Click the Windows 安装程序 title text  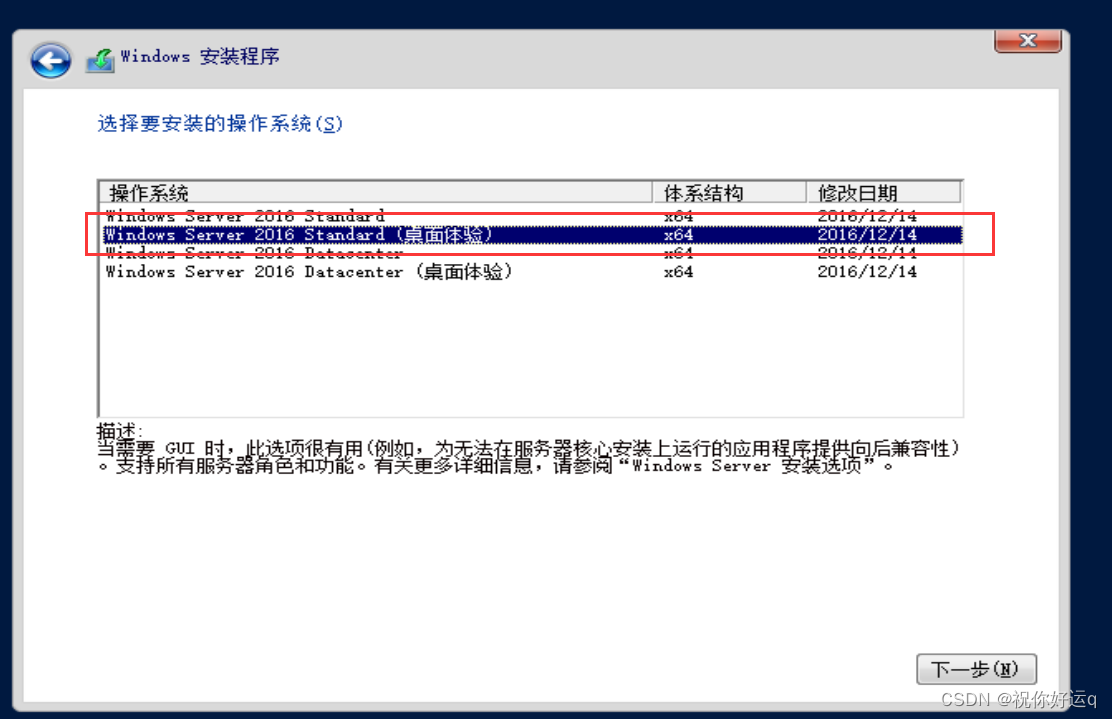tap(200, 57)
